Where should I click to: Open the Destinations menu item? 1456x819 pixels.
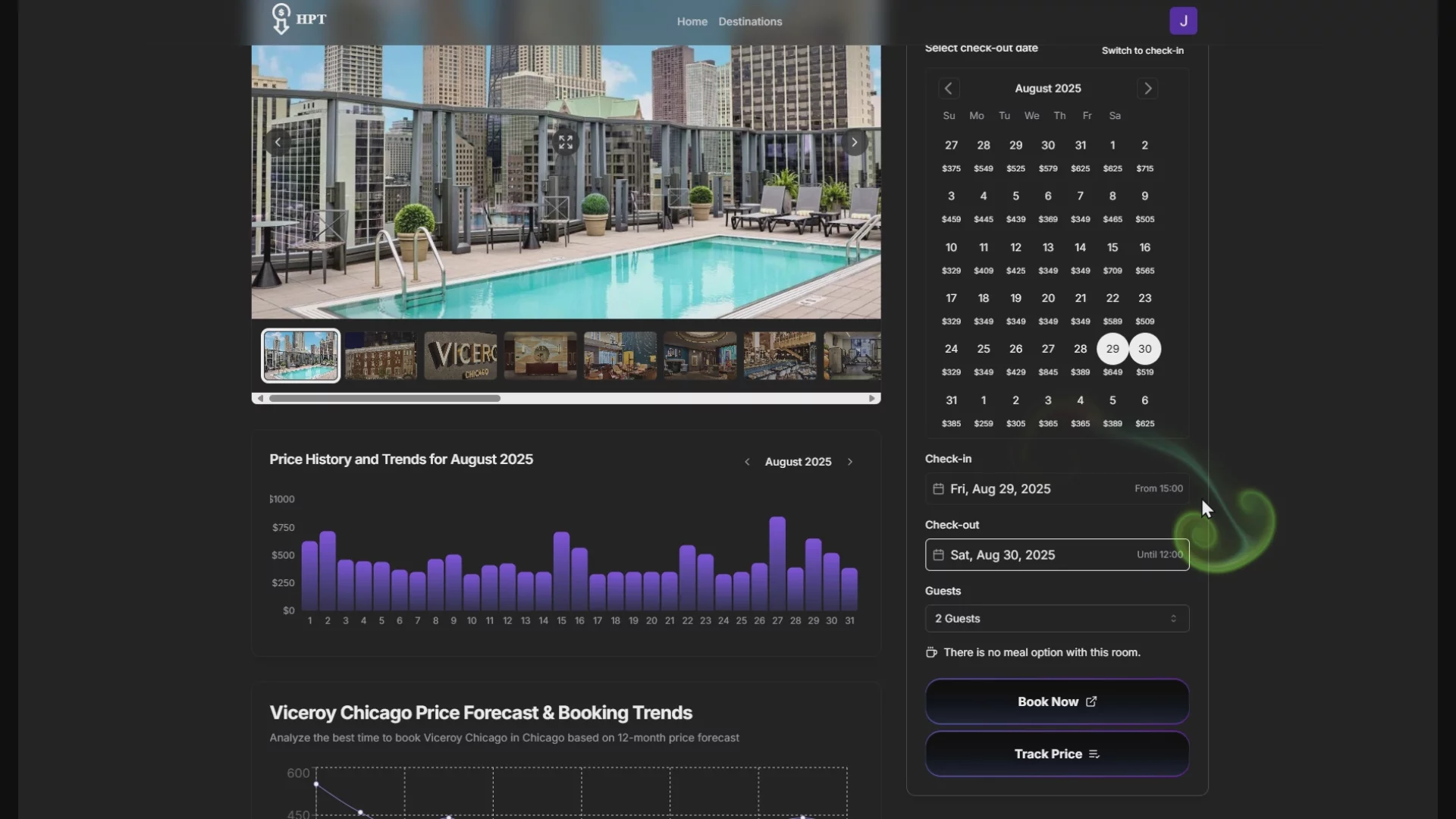[750, 21]
